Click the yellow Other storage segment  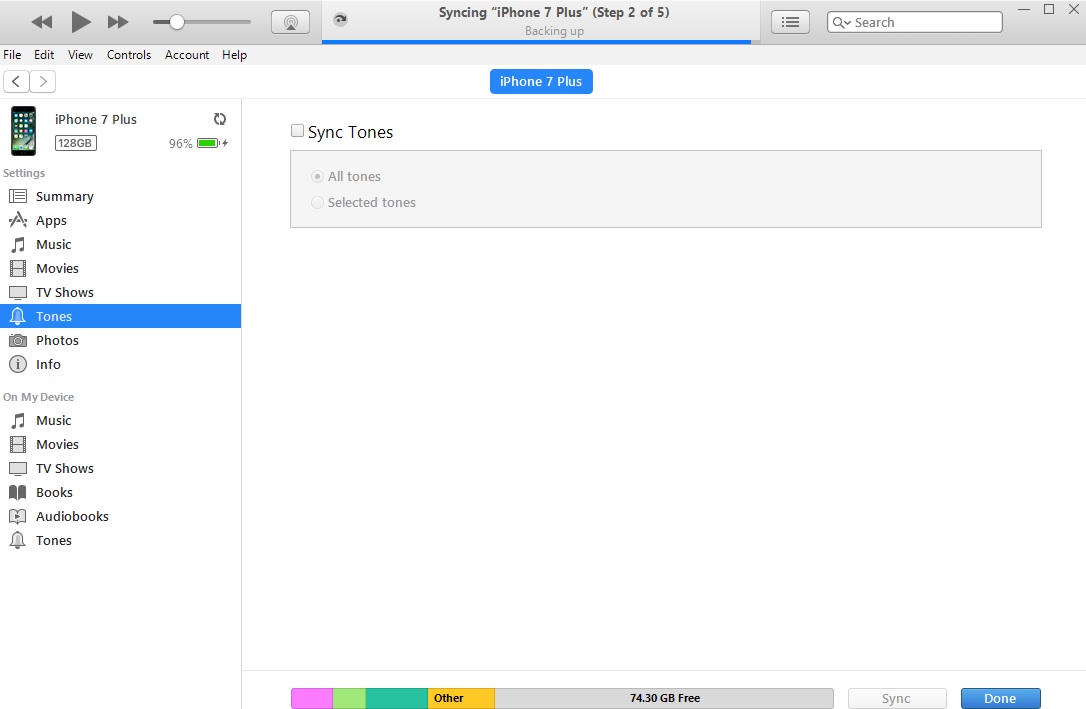pos(461,699)
